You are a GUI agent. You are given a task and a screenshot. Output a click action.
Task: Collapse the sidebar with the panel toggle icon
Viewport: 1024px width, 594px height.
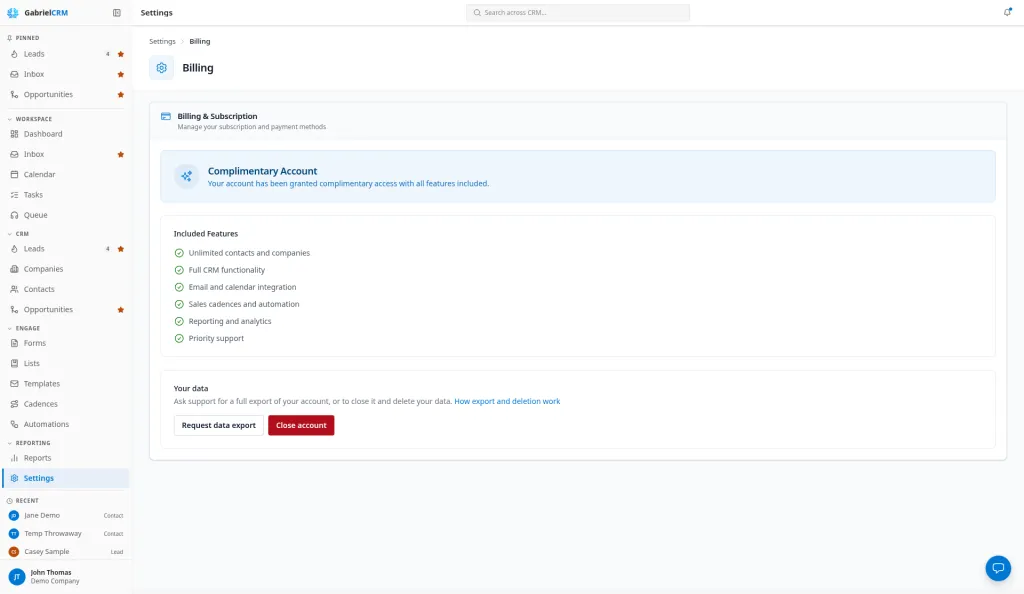117,12
